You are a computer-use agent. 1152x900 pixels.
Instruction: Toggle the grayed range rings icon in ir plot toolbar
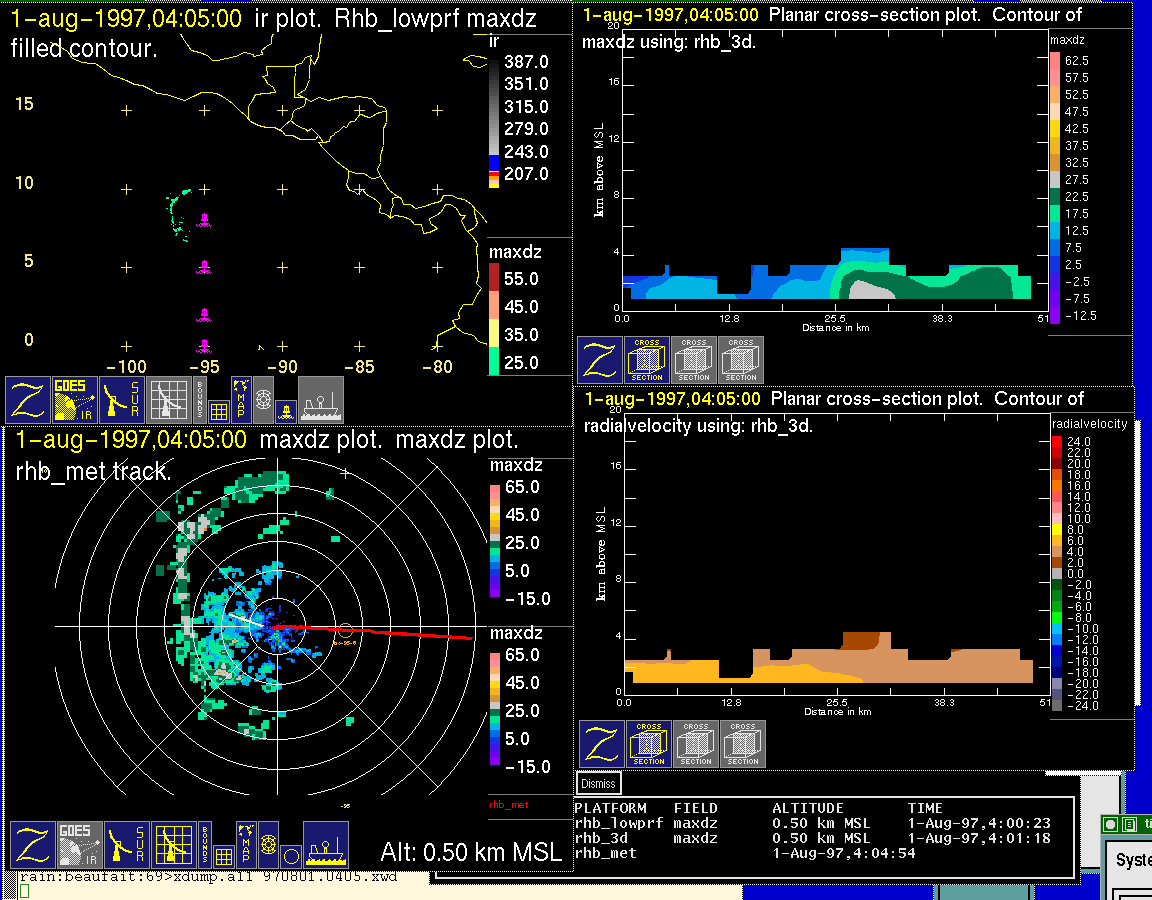coord(263,400)
